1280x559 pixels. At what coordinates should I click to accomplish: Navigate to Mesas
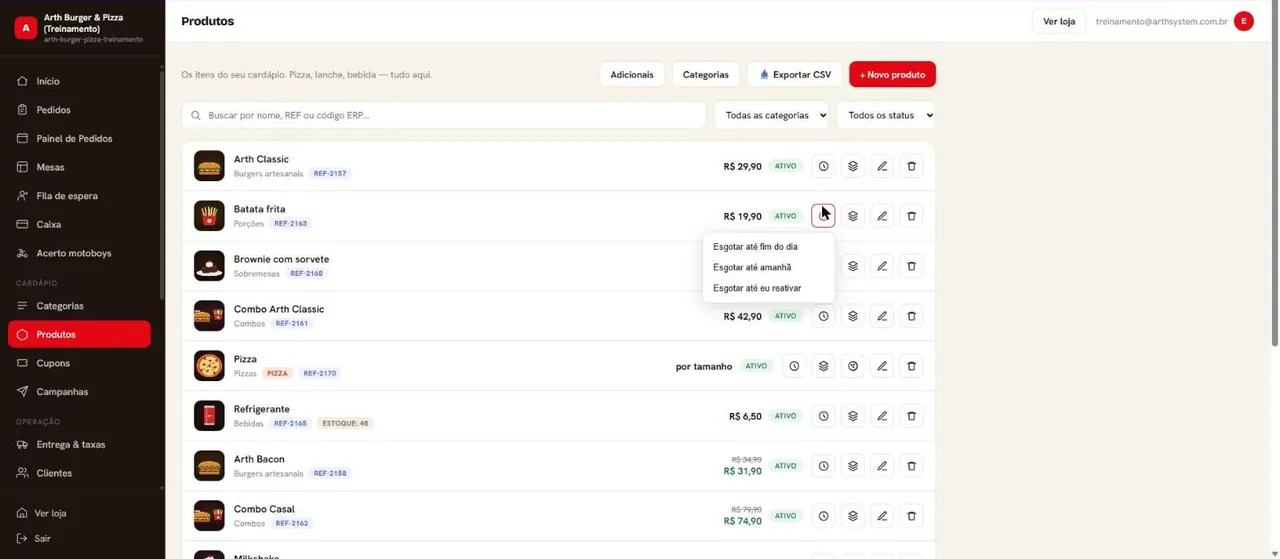tap(79, 167)
